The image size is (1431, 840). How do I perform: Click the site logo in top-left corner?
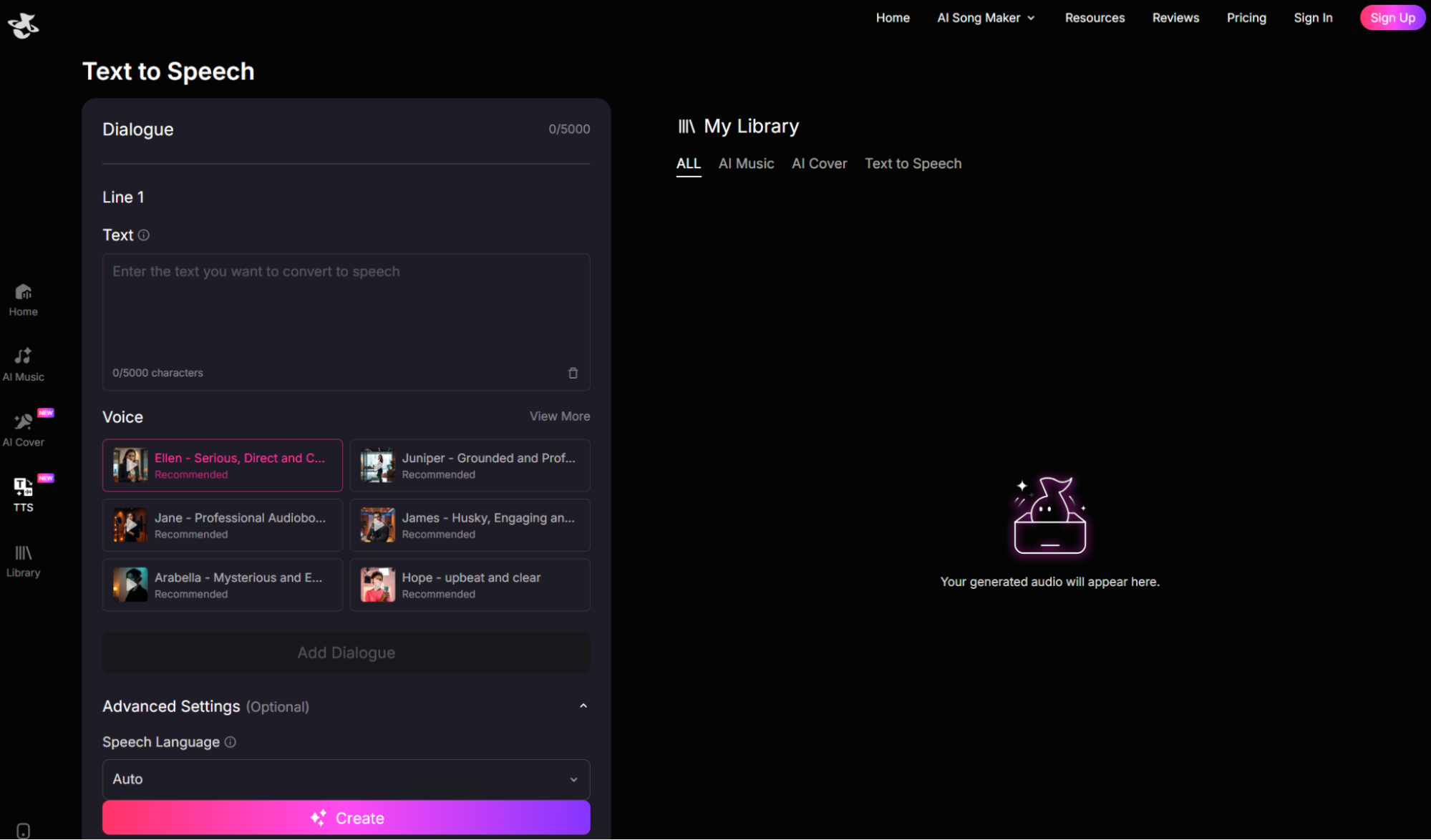[x=23, y=25]
